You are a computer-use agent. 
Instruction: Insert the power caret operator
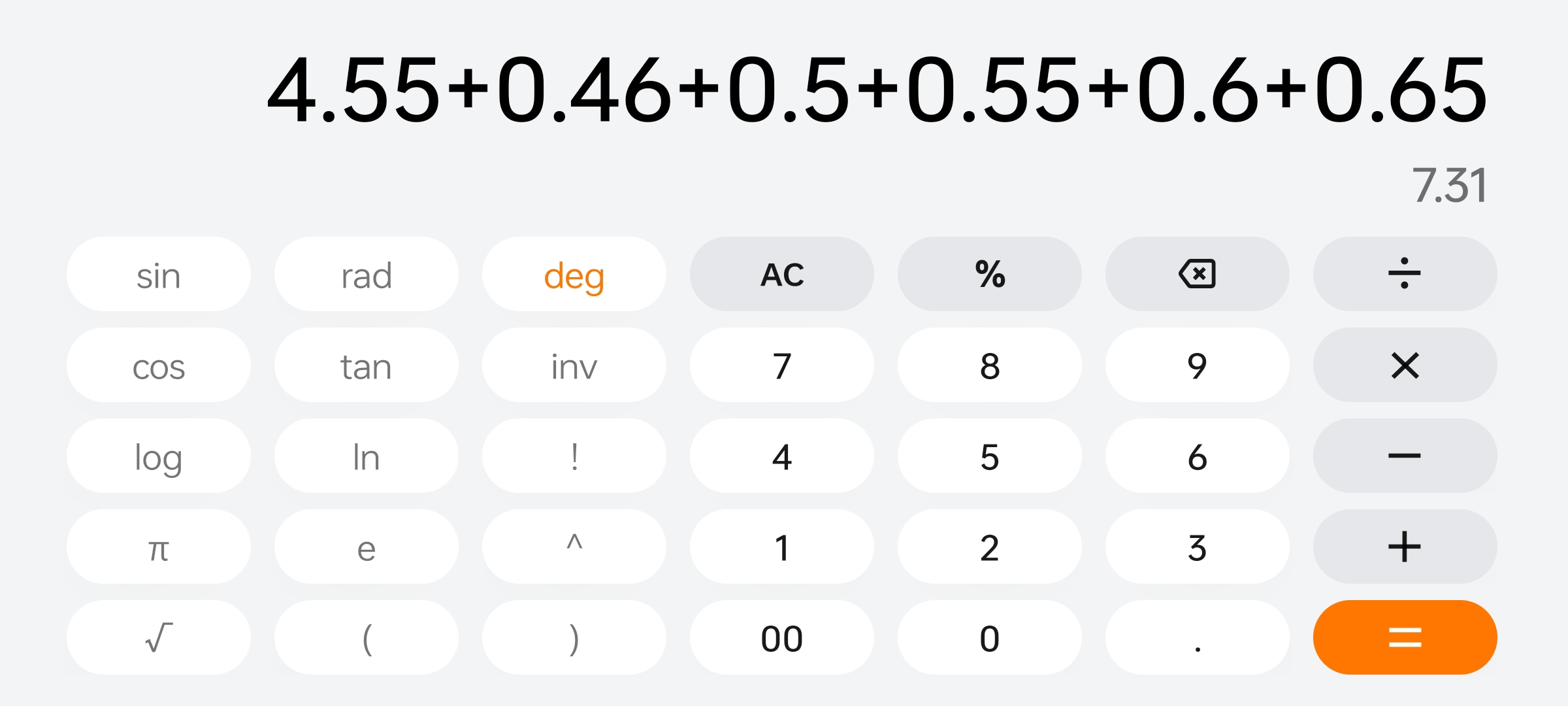point(574,546)
